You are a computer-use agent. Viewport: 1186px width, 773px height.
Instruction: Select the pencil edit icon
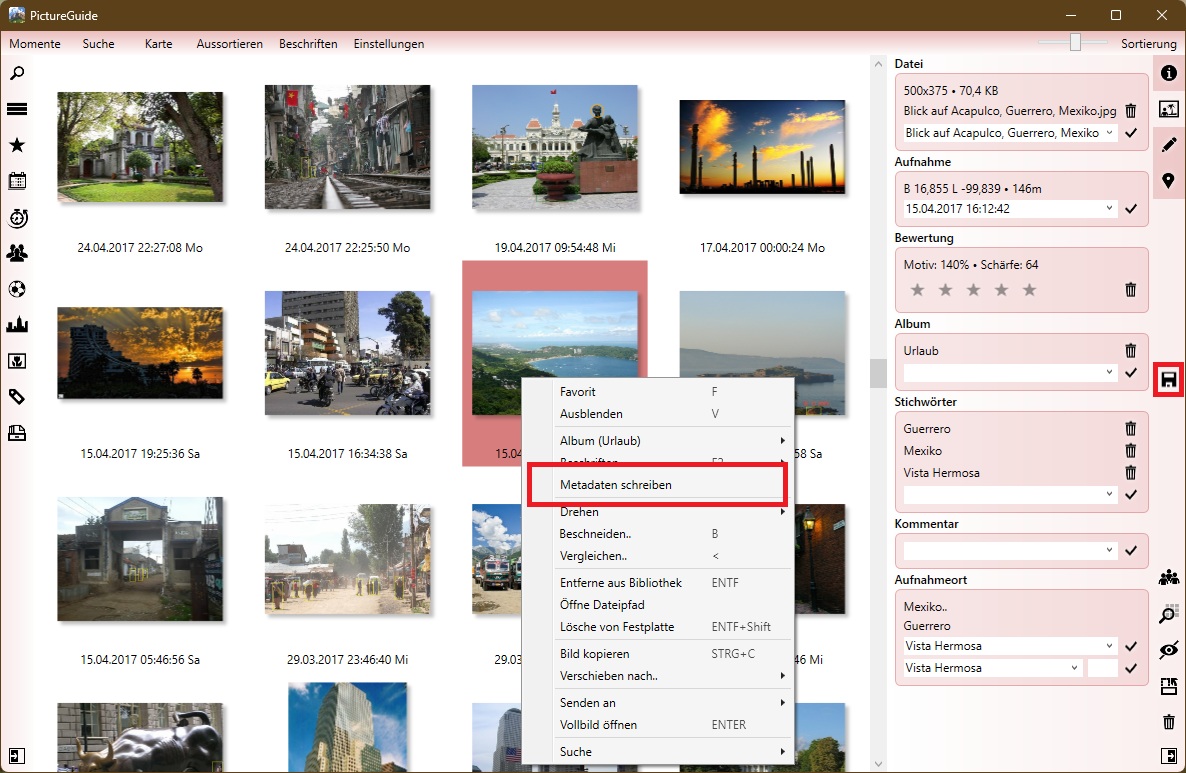[1167, 145]
